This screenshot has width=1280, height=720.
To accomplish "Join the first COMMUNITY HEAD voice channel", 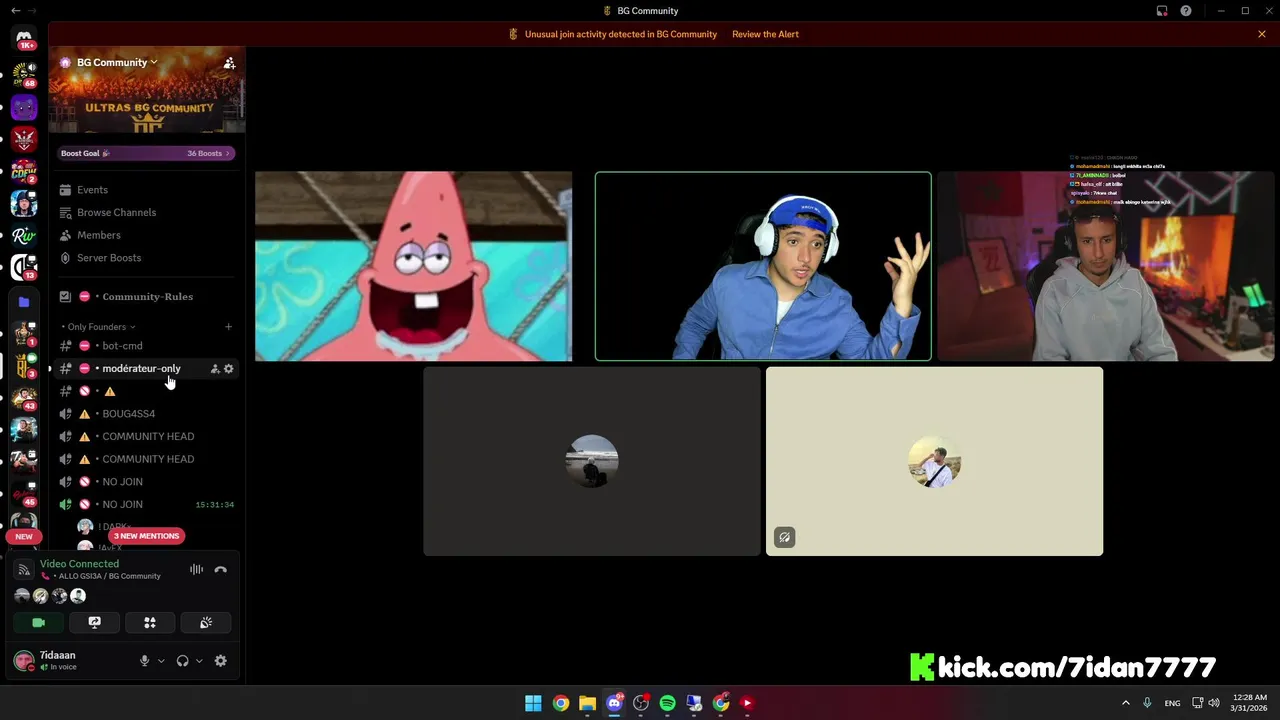I will pos(146,436).
